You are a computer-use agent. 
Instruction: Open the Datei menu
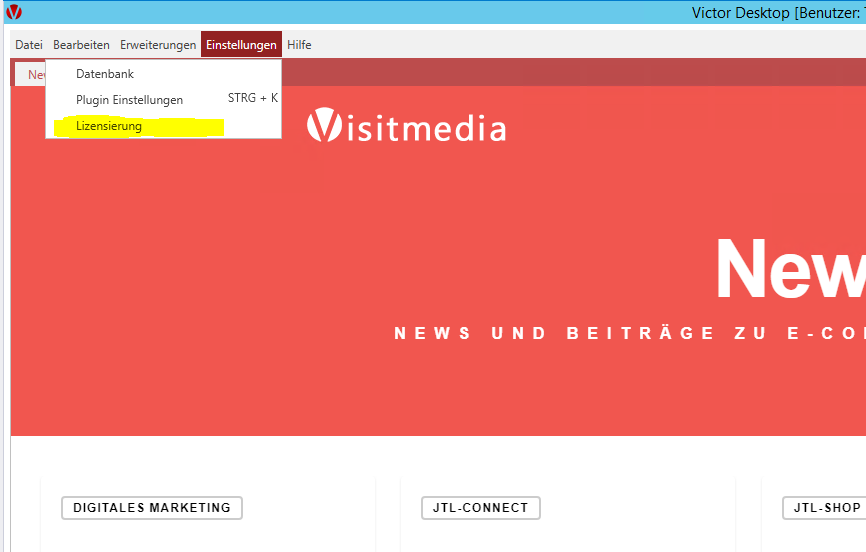coord(29,45)
